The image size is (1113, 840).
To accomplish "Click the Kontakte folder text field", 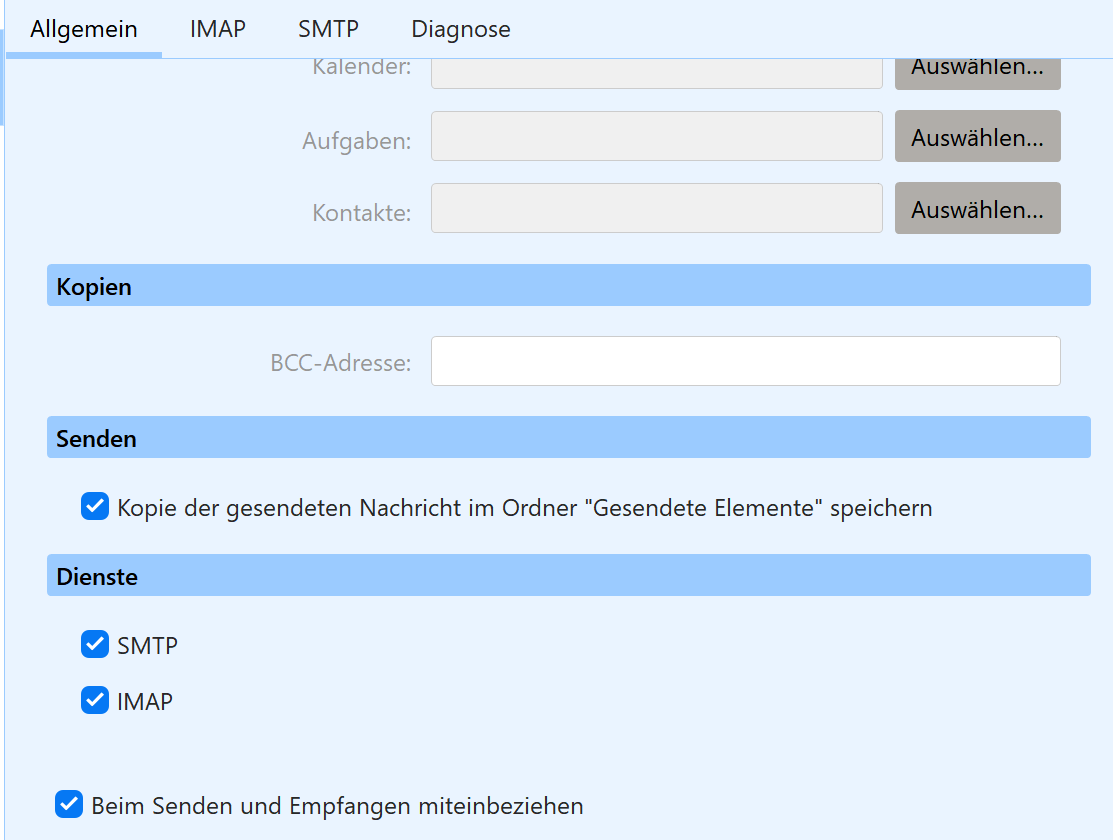I will (656, 208).
